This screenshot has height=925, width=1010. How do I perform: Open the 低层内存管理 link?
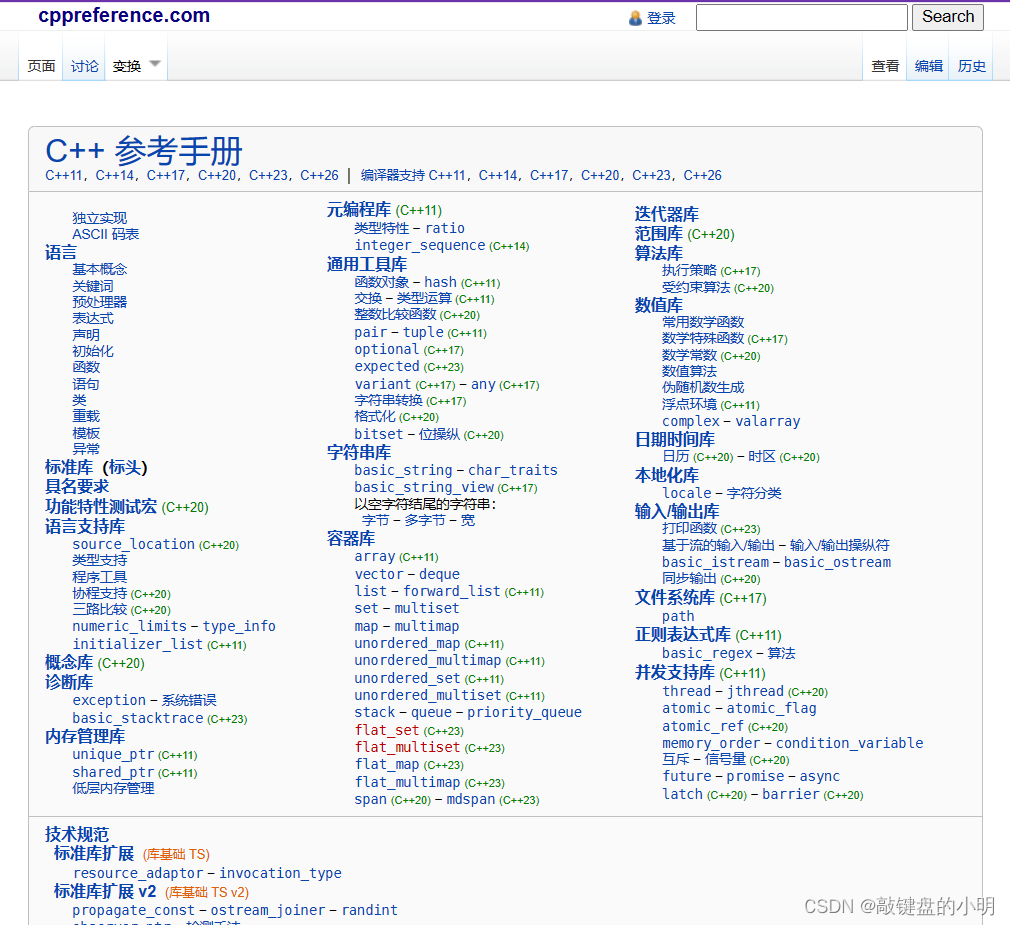[113, 788]
